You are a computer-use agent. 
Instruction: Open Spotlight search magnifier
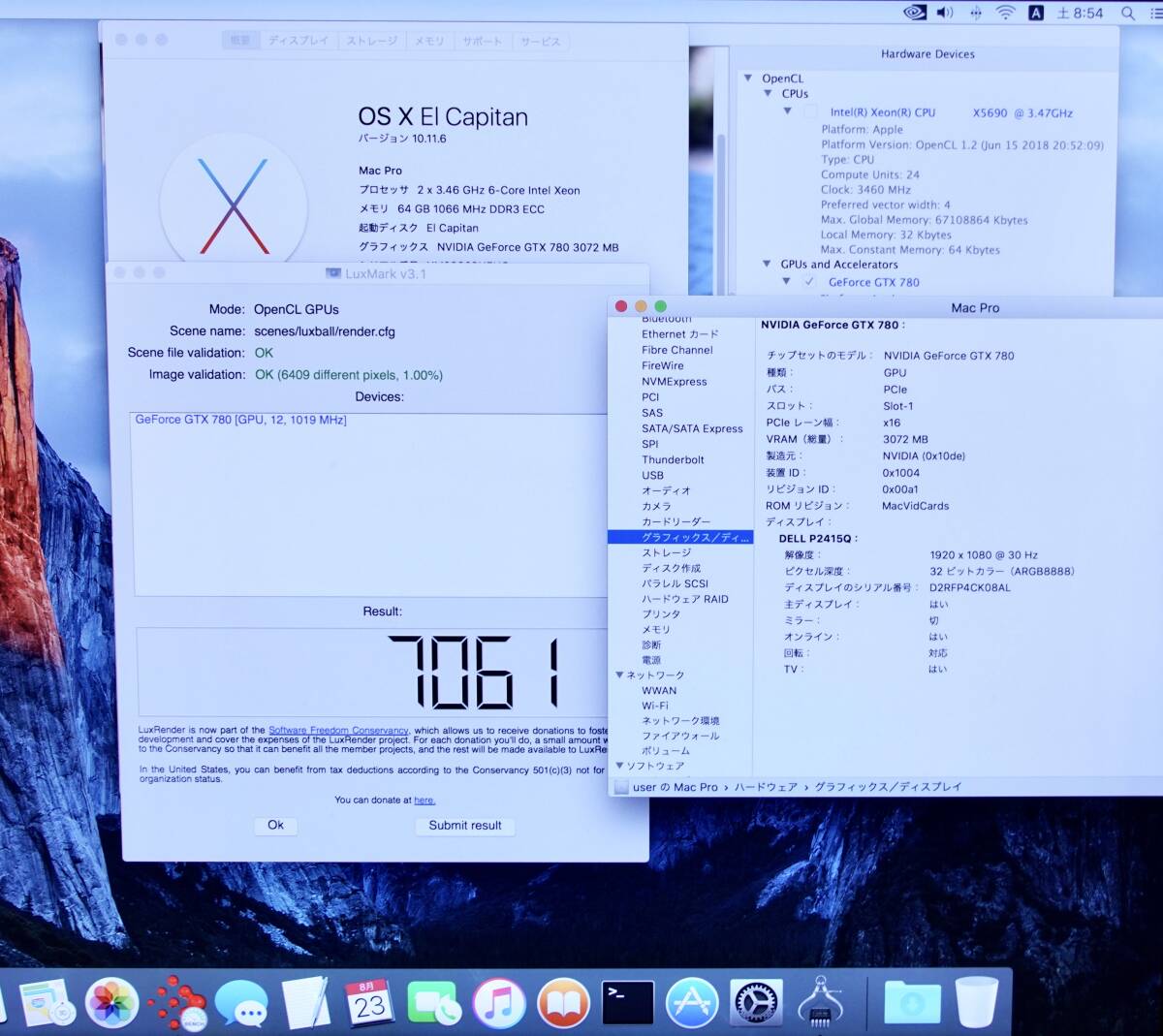click(1128, 13)
